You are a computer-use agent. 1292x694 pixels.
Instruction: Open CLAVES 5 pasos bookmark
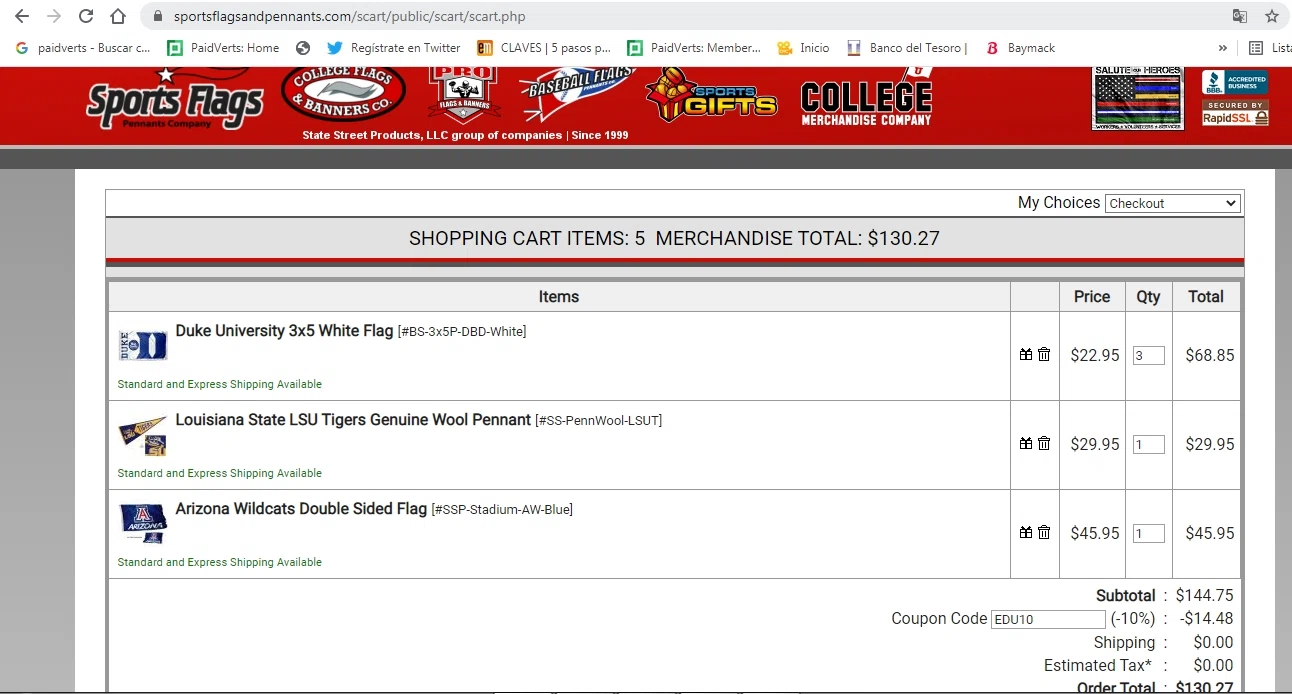pos(544,48)
